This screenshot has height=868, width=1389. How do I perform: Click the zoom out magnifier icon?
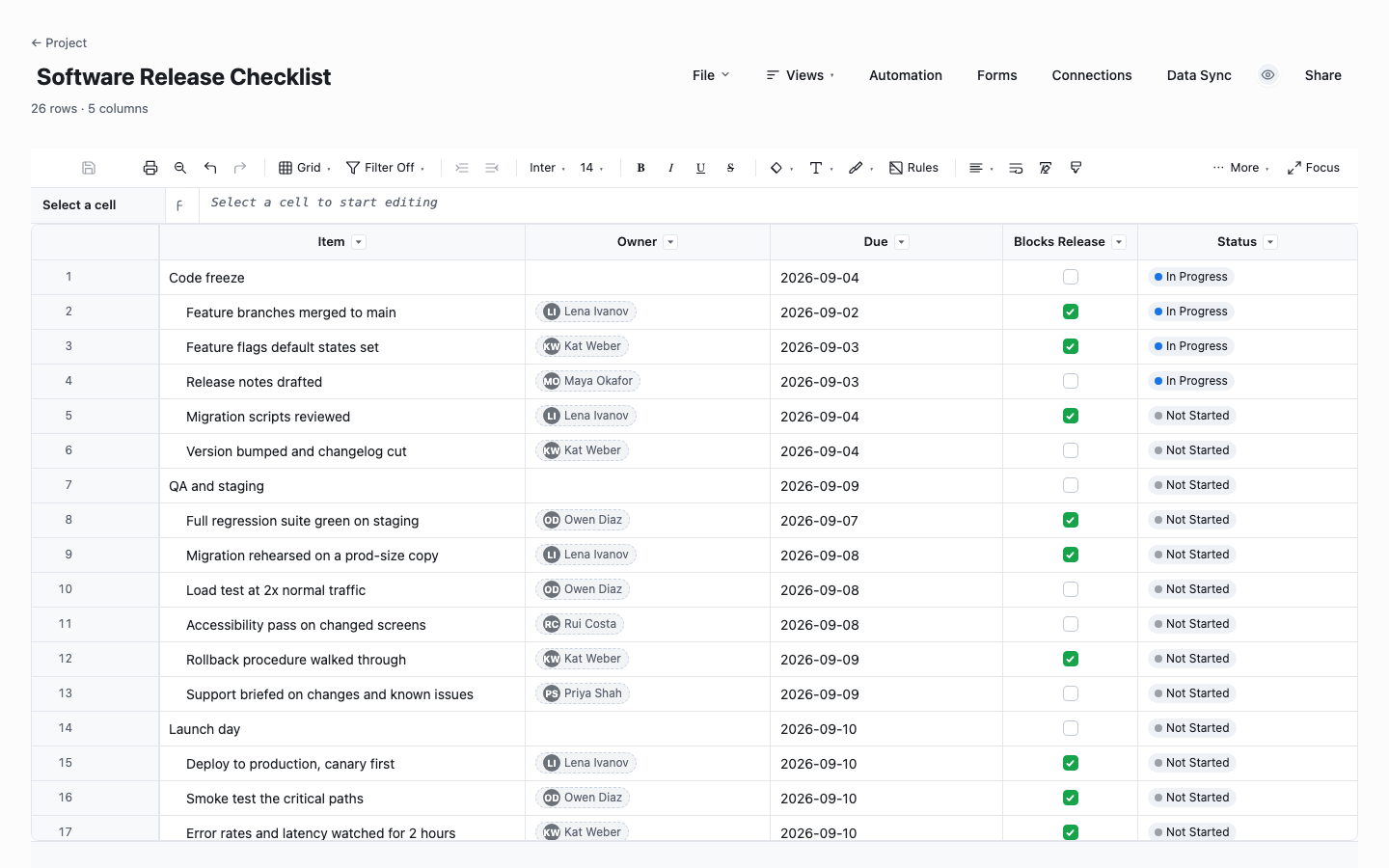180,168
